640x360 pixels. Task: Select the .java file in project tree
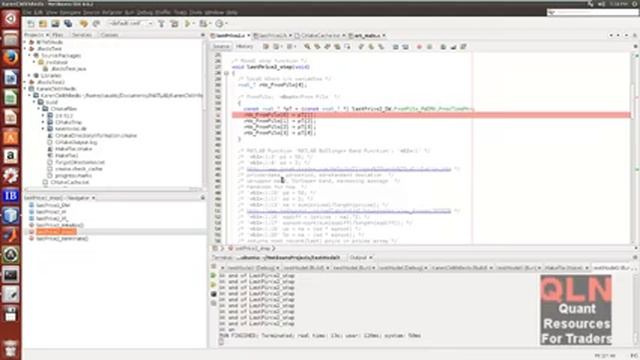point(68,69)
